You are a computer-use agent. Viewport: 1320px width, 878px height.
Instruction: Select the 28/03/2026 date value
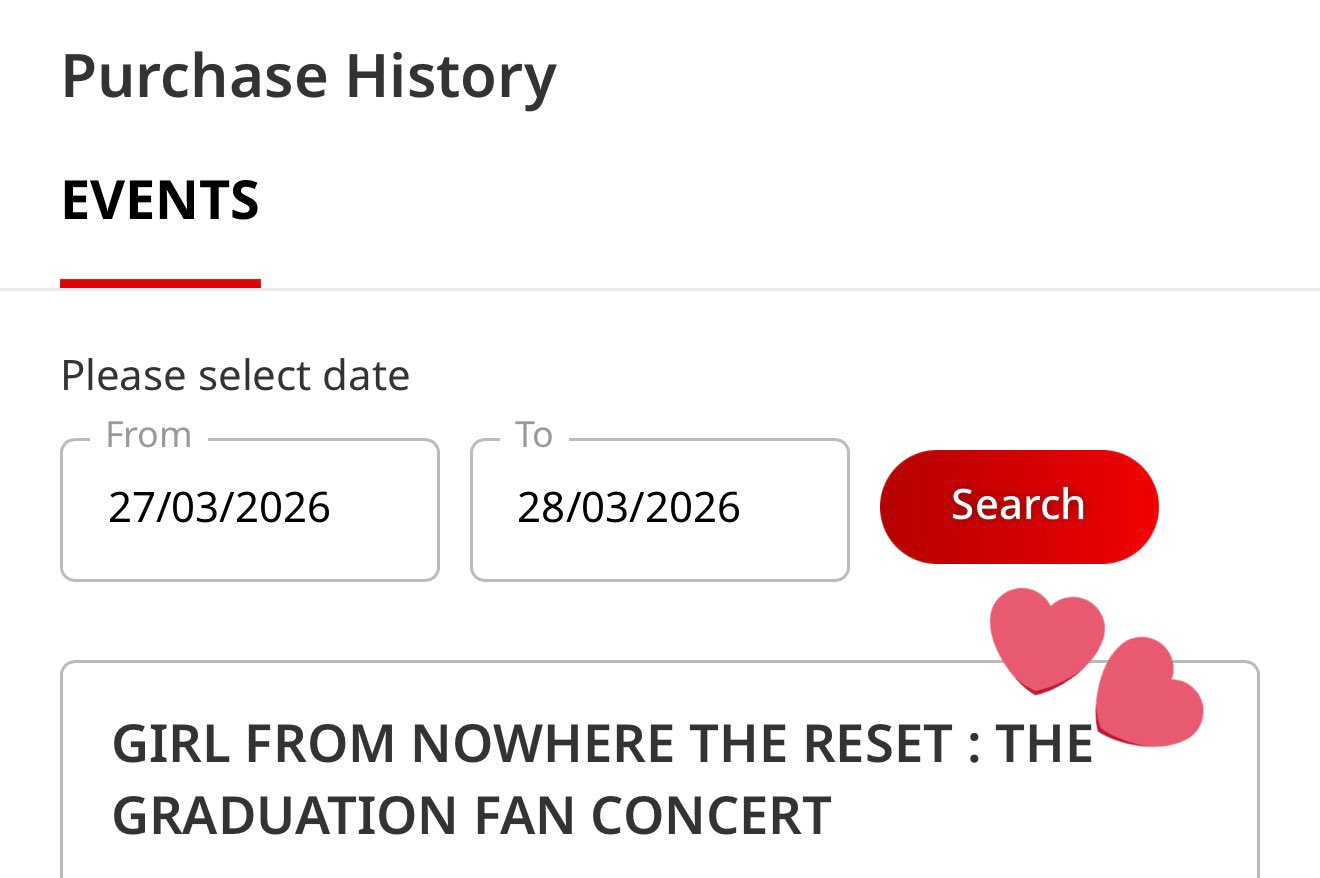[x=628, y=508]
